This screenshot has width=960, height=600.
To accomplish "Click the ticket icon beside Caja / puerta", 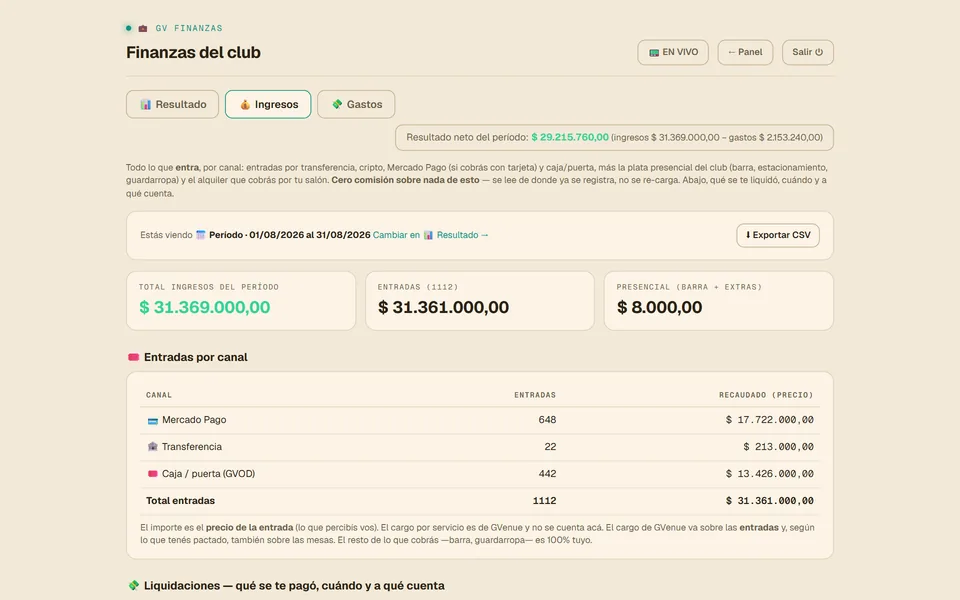I will [152, 474].
